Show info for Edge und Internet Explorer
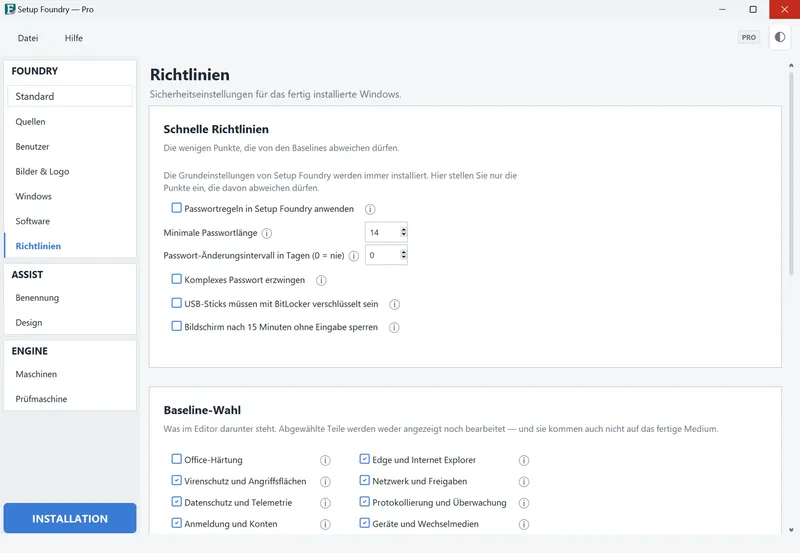This screenshot has width=800, height=553. (523, 460)
